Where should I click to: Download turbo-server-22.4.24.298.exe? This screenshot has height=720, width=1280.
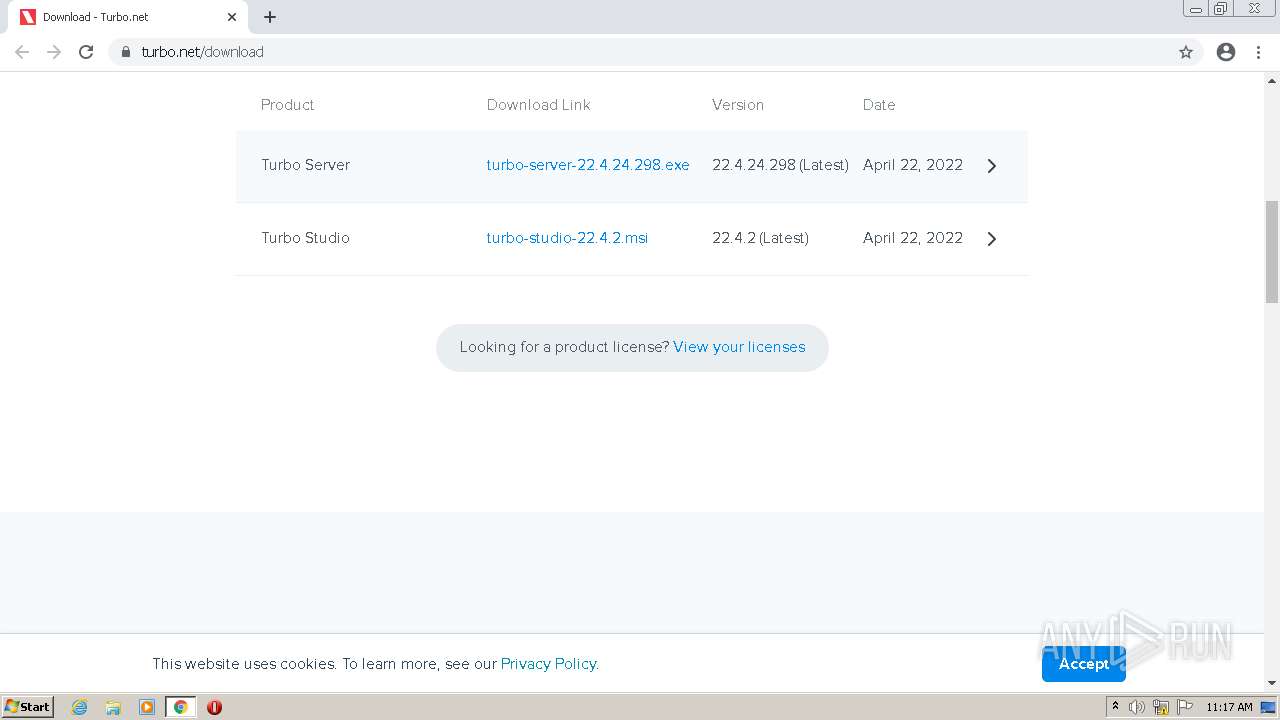coord(588,165)
